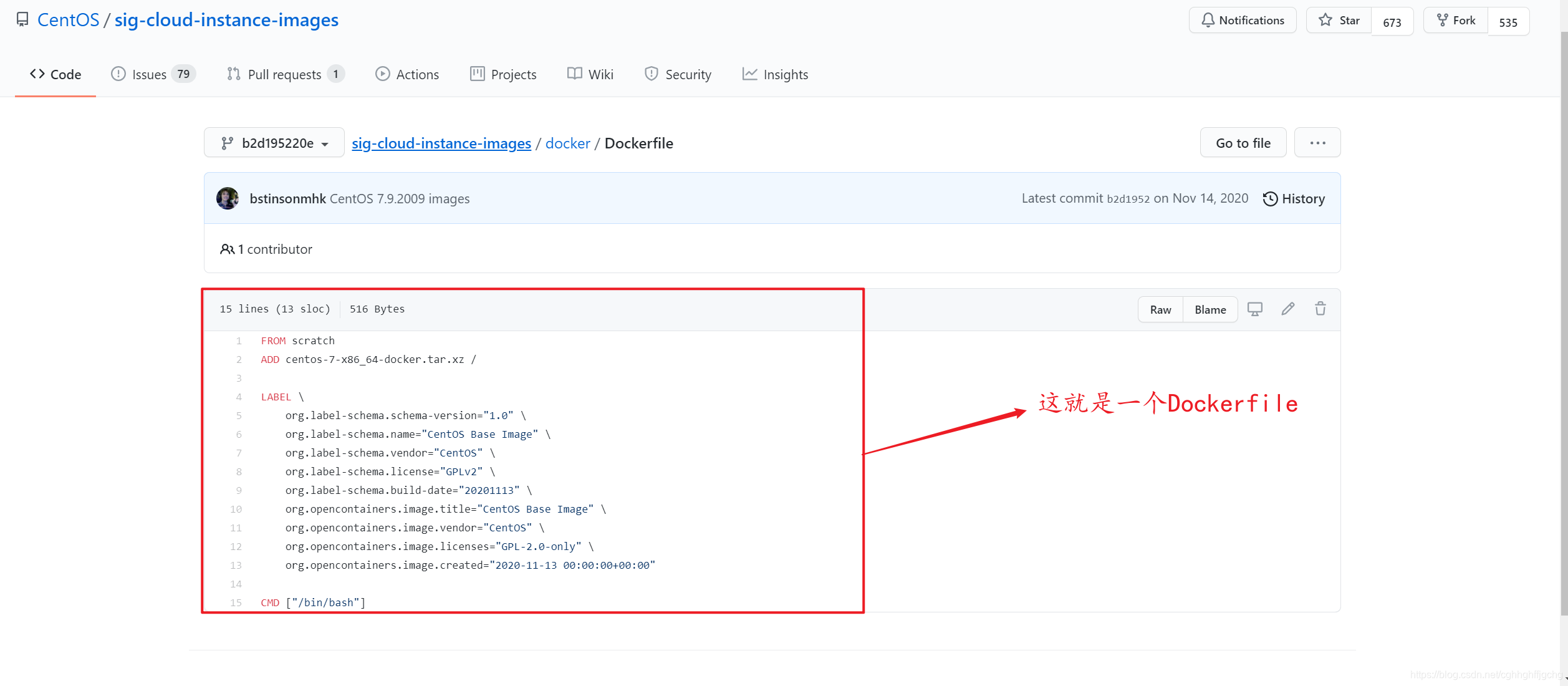Click the trash delete file icon
This screenshot has width=1568, height=686.
[x=1320, y=309]
